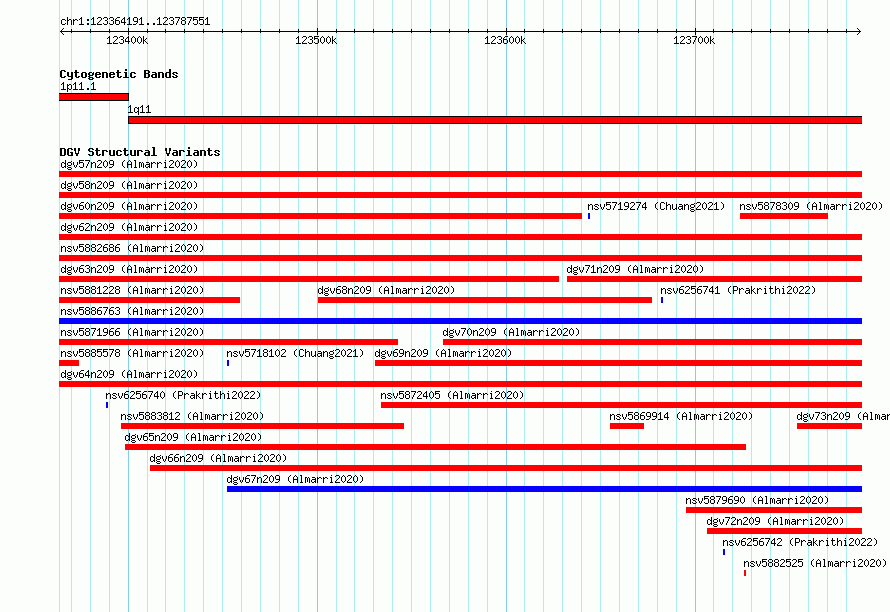
Task: Select the nsv5882686 (Almarri2020) label
Action: point(132,248)
